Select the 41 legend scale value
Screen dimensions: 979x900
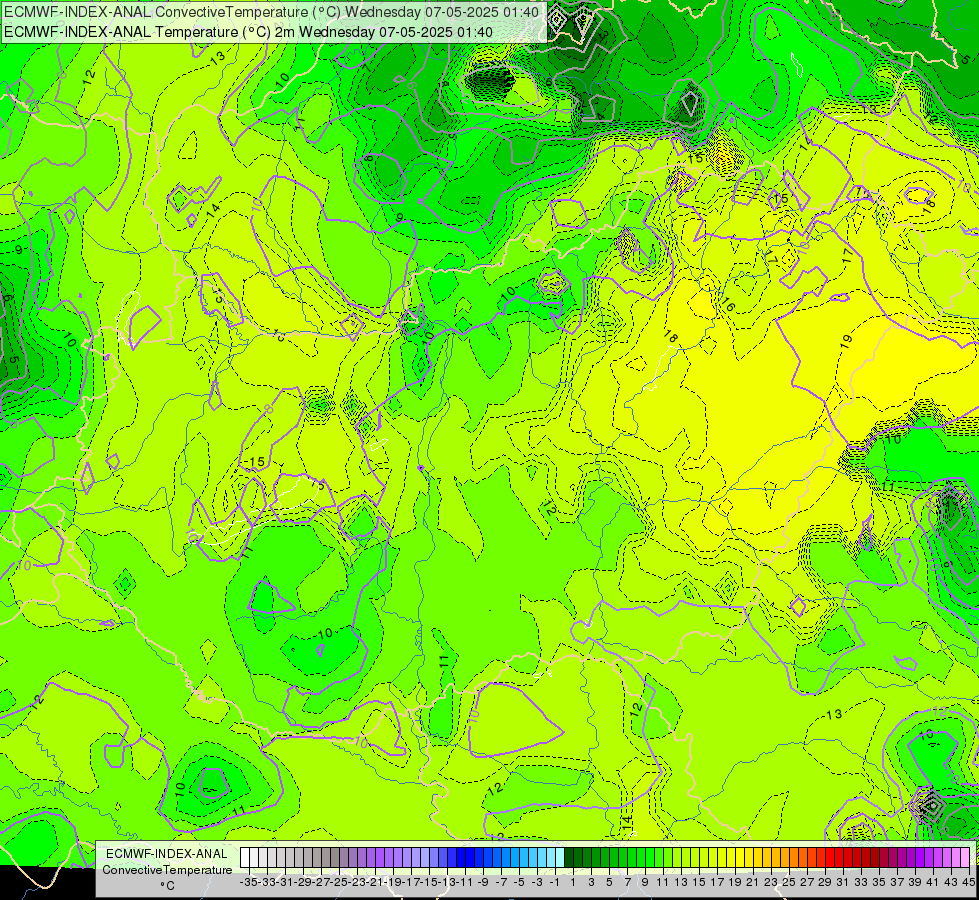[933, 882]
